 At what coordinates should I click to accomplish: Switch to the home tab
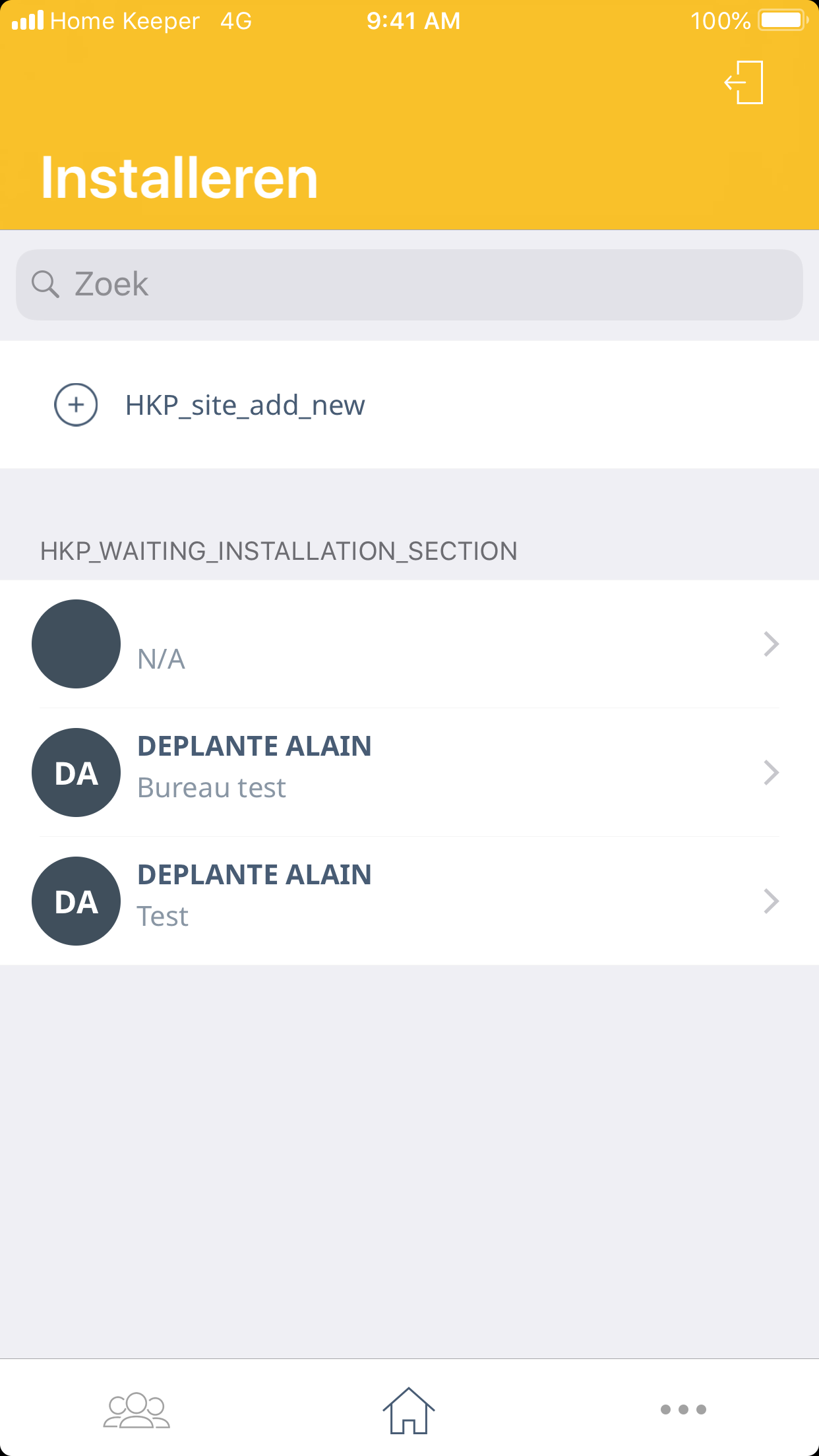click(x=409, y=1410)
